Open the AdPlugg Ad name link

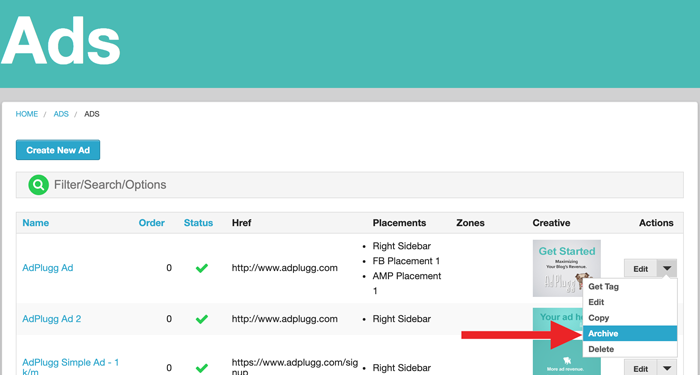coord(48,268)
